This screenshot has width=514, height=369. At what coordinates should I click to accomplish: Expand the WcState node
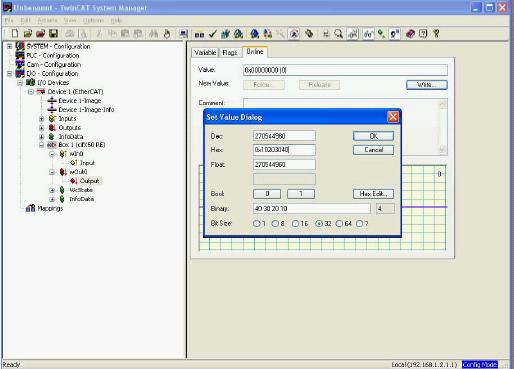[x=52, y=190]
